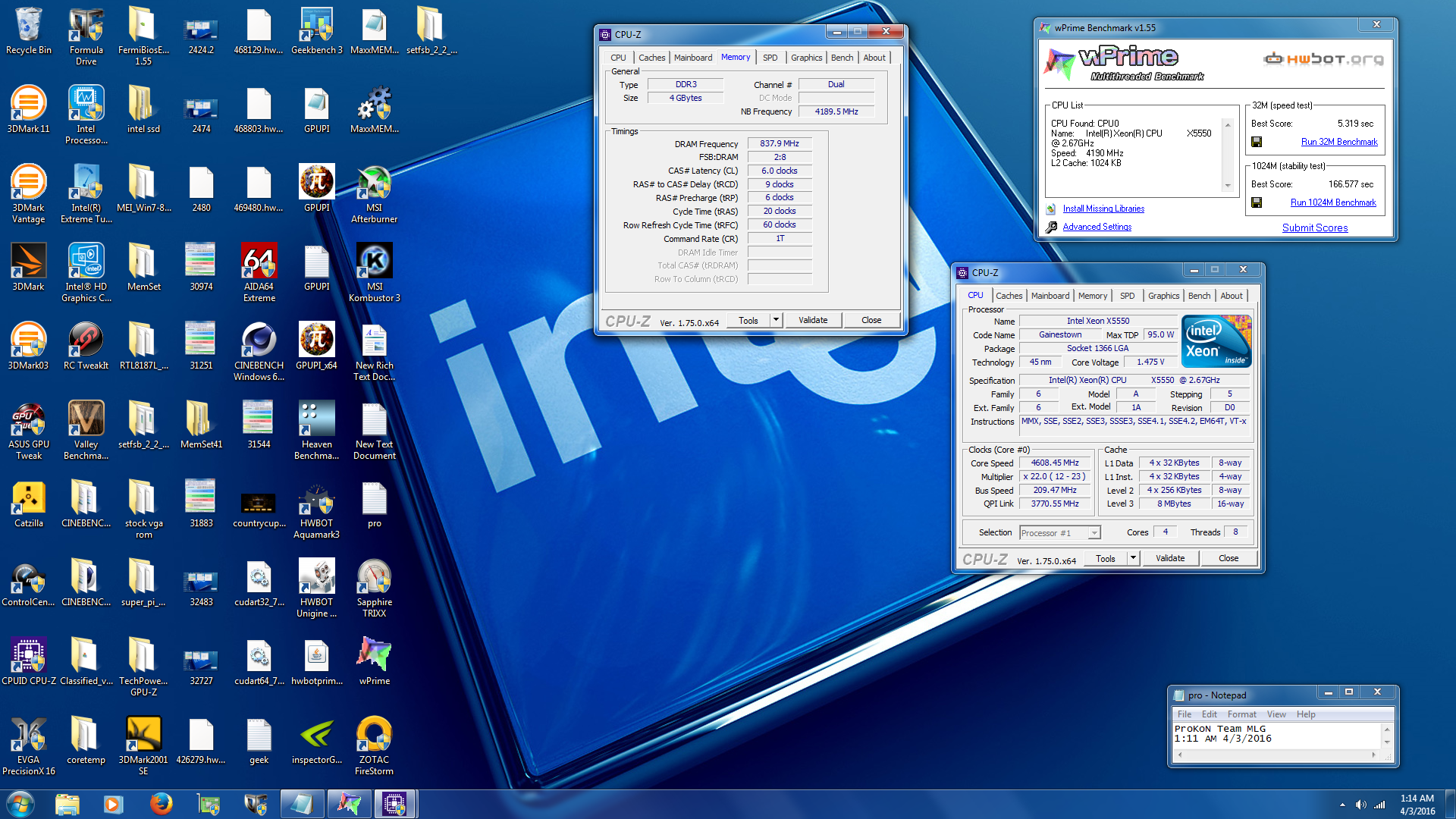Open Graphics tab in upper CPU-Z window
Screen dimensions: 1456x819
click(806, 58)
